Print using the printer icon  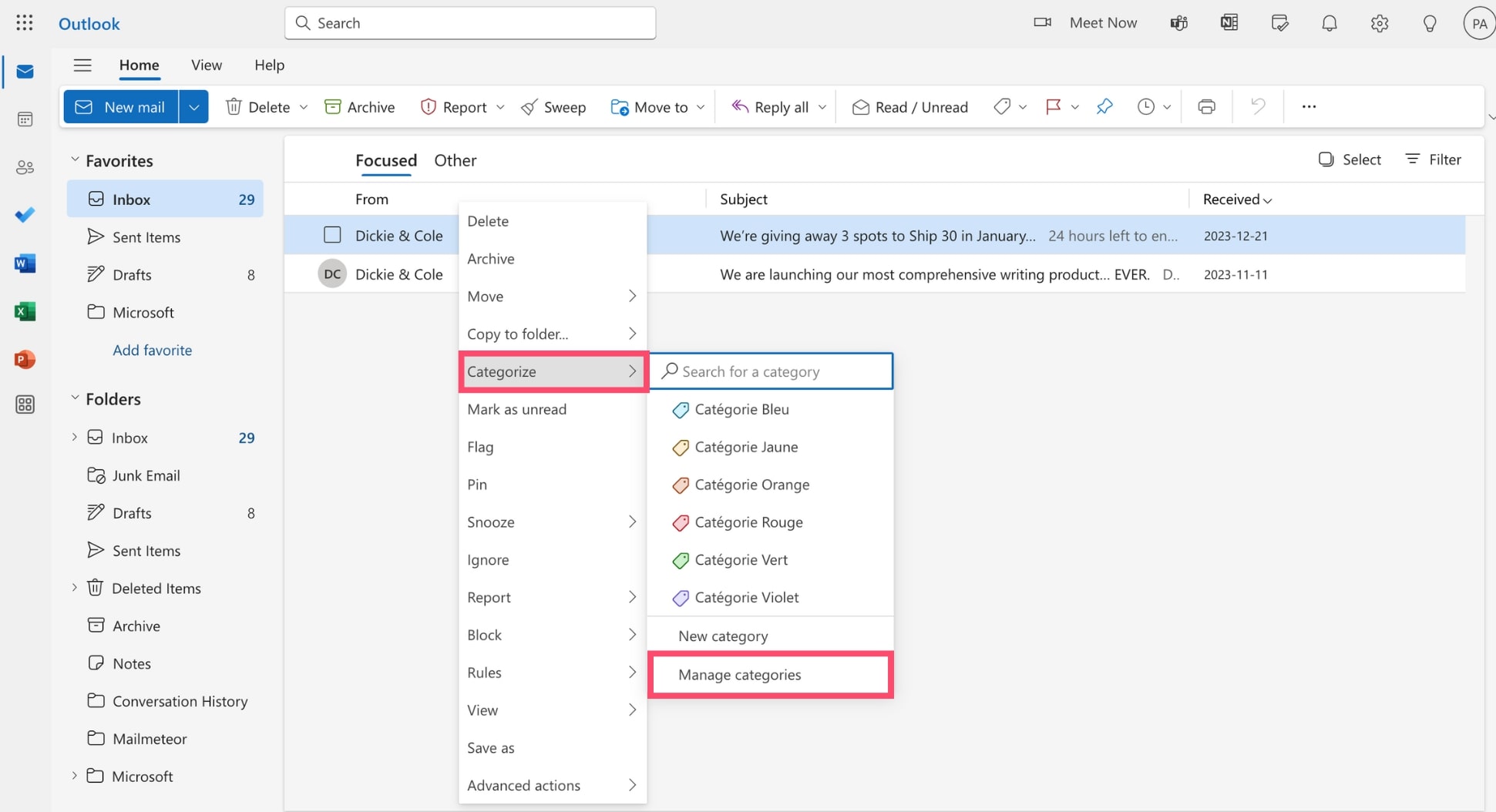1207,106
